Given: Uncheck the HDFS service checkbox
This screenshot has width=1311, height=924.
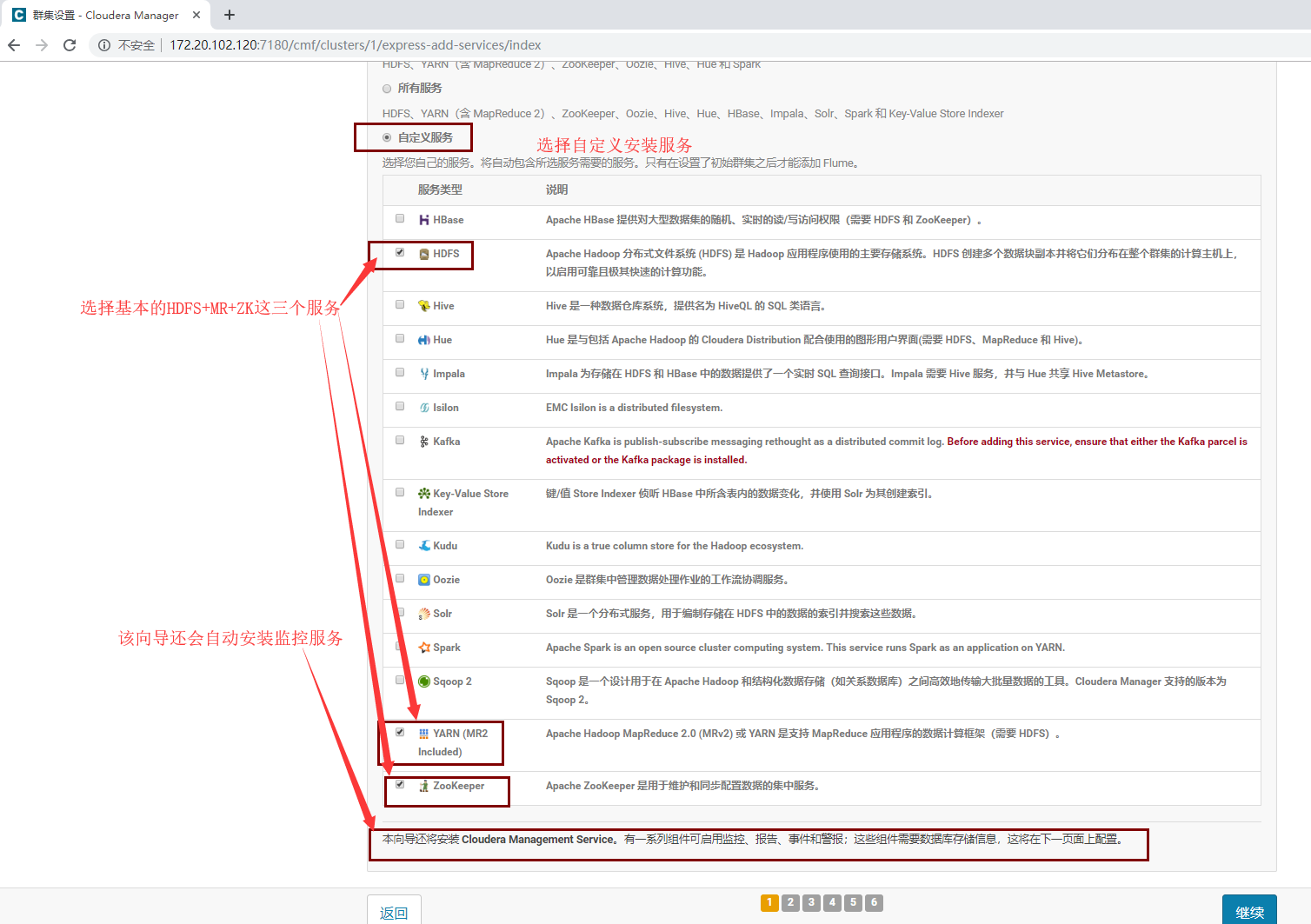Looking at the screenshot, I should point(400,252).
